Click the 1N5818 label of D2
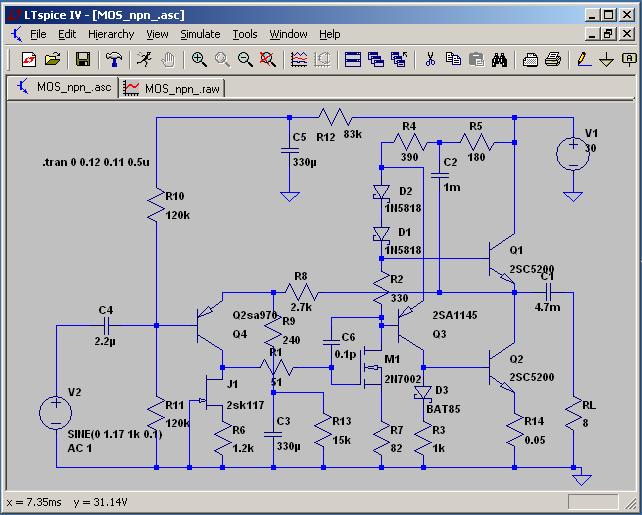Image resolution: width=642 pixels, height=515 pixels. click(403, 208)
